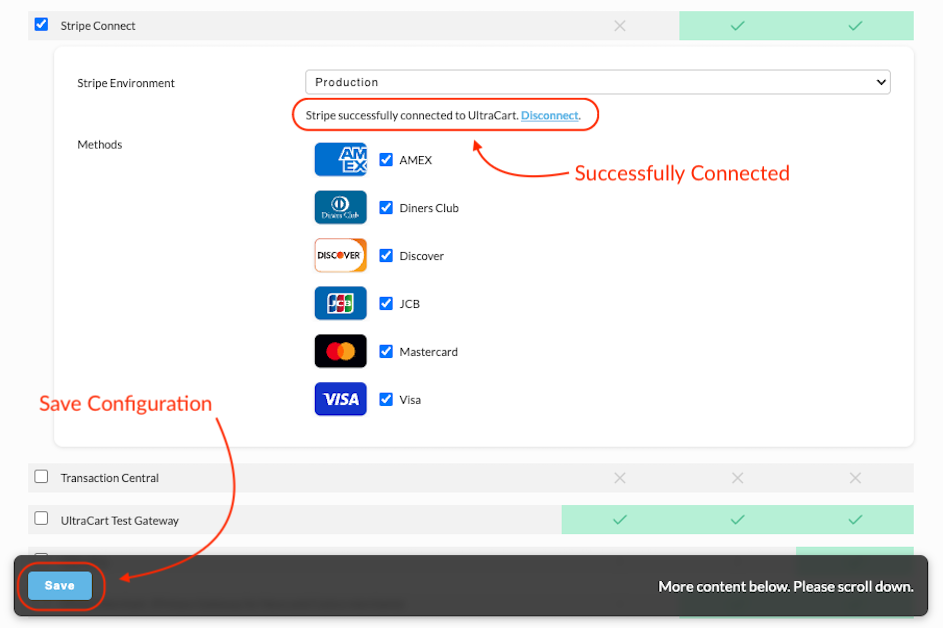Click the Mastercard logo icon
The image size is (943, 628).
coord(340,351)
